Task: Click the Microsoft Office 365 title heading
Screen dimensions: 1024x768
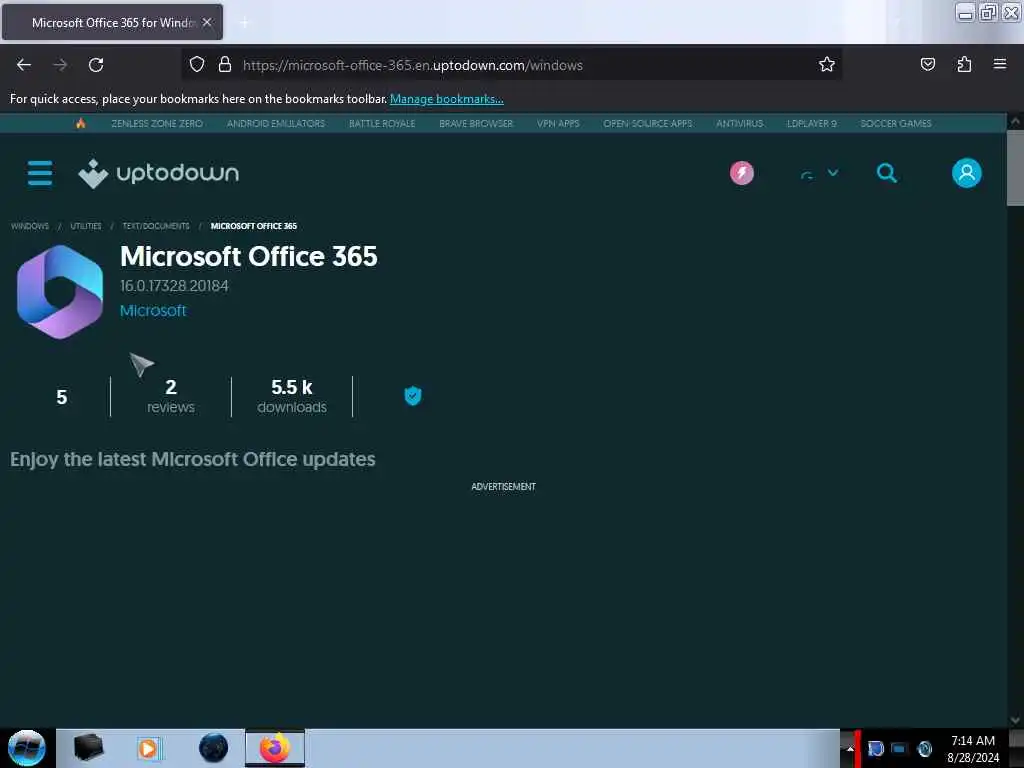Action: (x=249, y=257)
